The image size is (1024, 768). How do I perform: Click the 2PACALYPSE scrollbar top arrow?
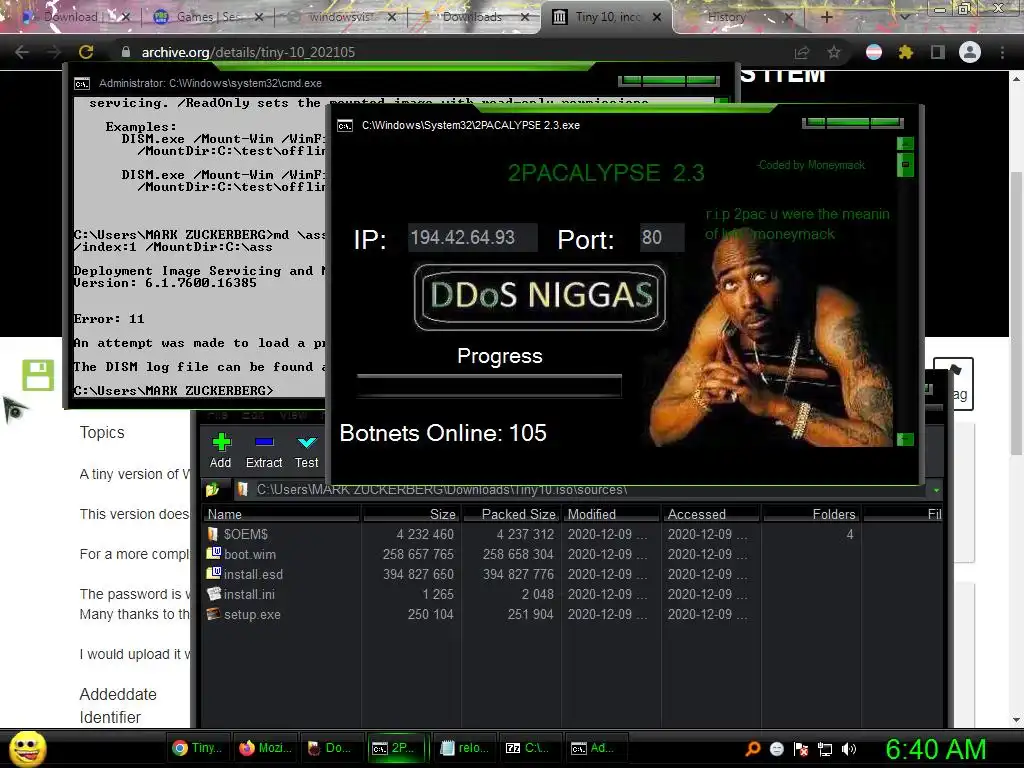click(x=905, y=143)
